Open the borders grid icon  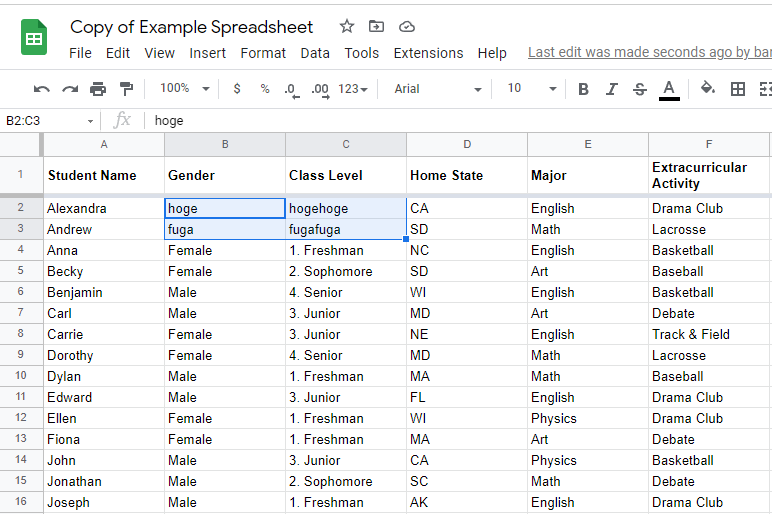(738, 89)
